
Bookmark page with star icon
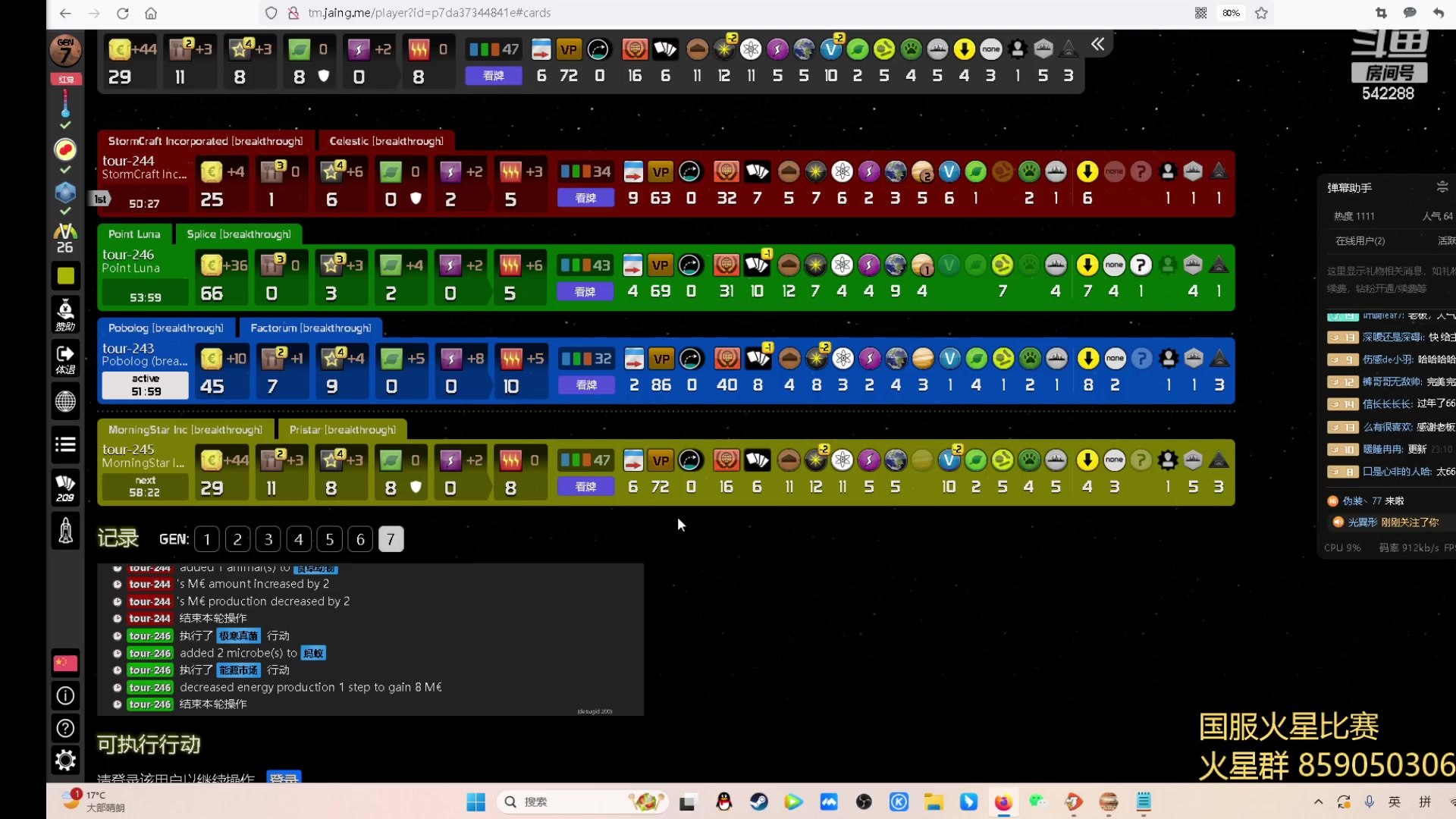click(1261, 13)
